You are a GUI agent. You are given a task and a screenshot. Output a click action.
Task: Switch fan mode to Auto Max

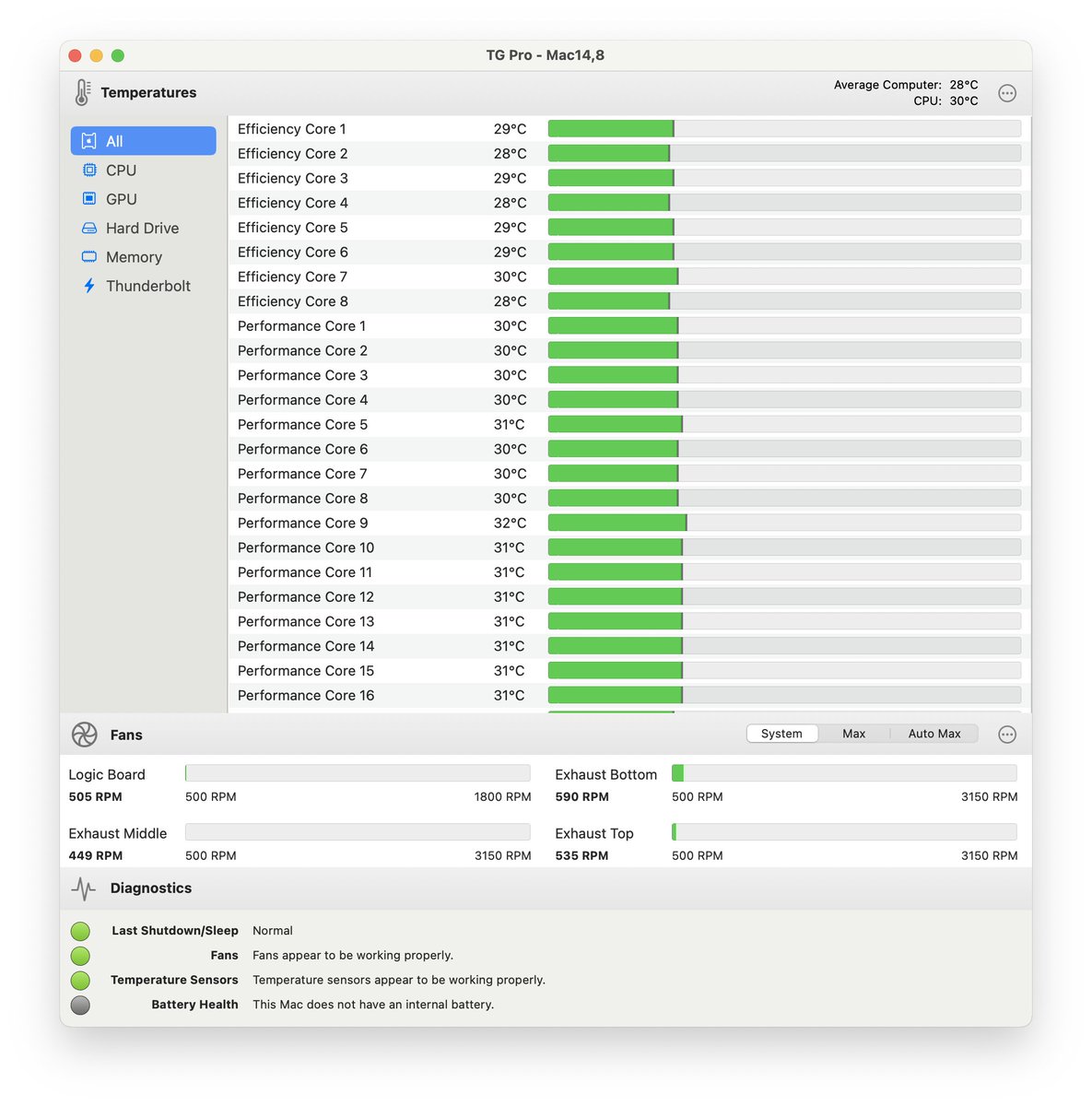(934, 734)
